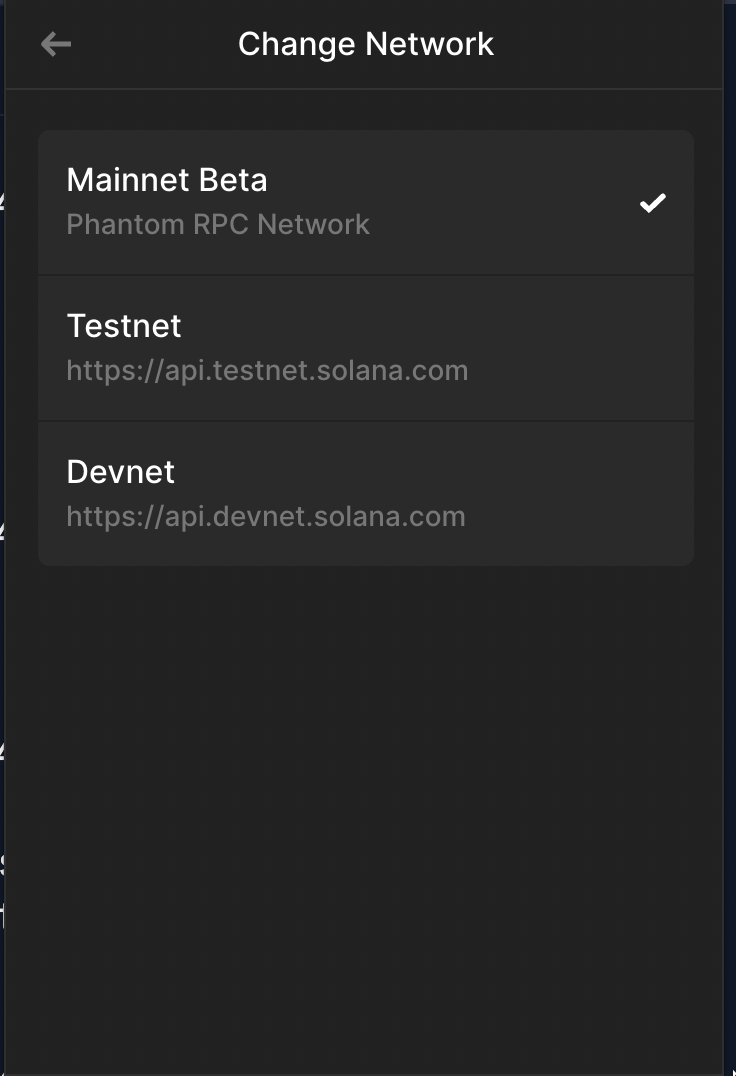Screen dimensions: 736x1076
Task: Go back using the left arrow icon
Action: click(56, 45)
